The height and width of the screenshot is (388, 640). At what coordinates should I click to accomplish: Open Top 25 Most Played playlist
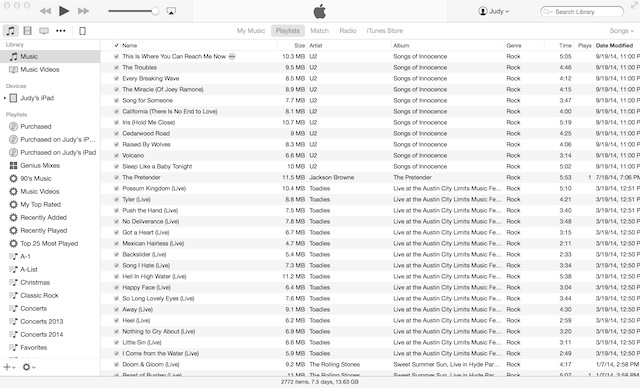pos(50,244)
